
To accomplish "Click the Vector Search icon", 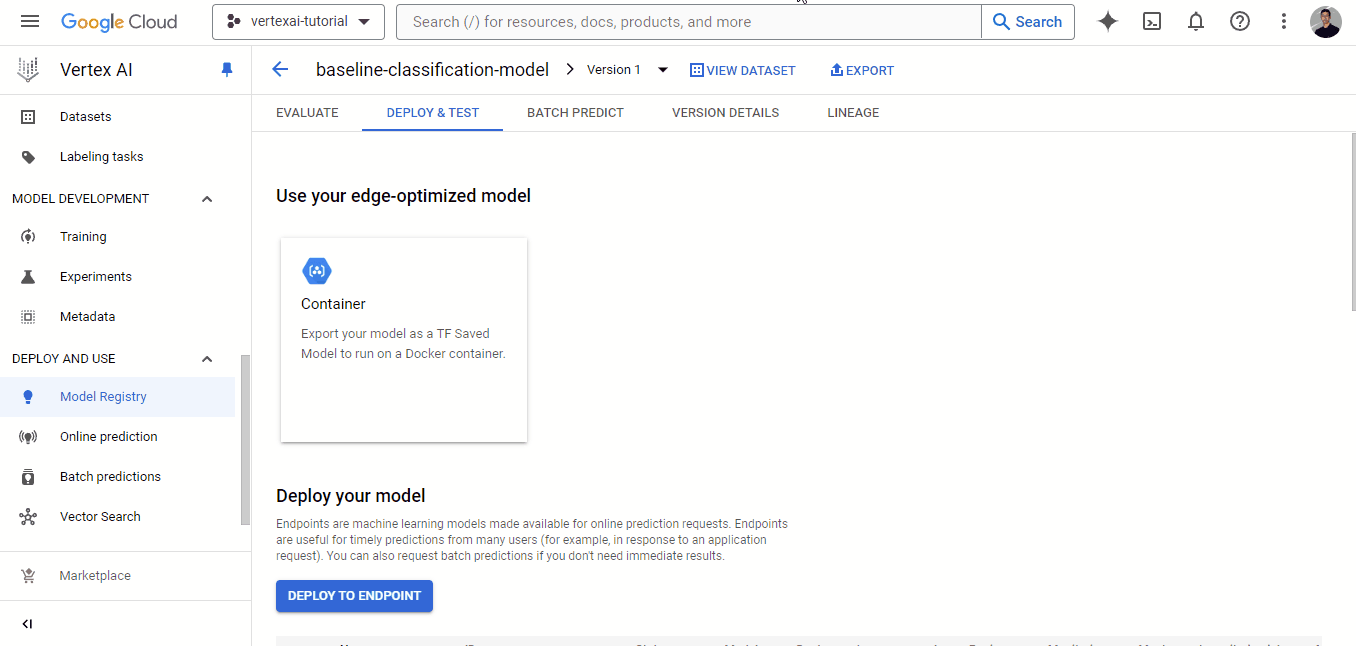I will coord(28,517).
